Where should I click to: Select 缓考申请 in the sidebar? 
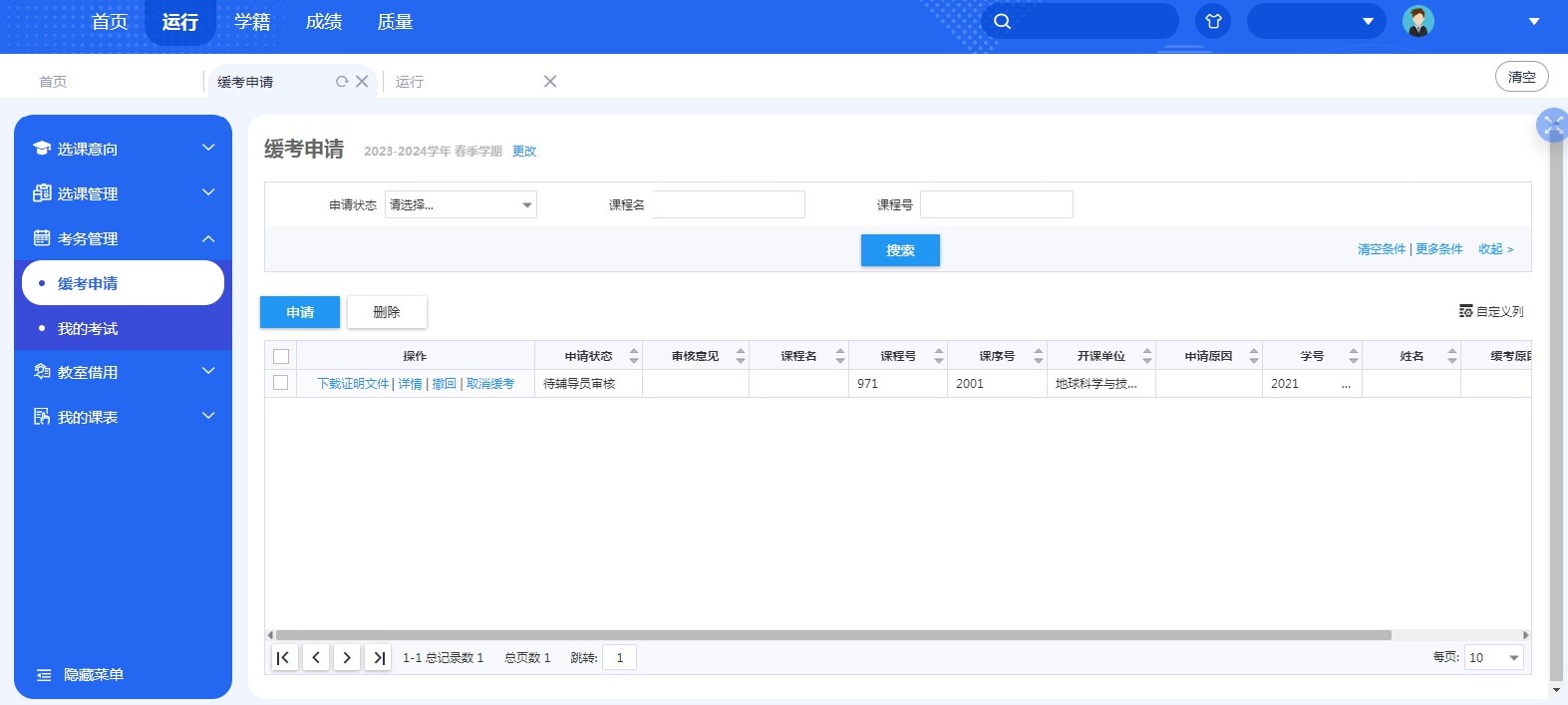pos(123,283)
